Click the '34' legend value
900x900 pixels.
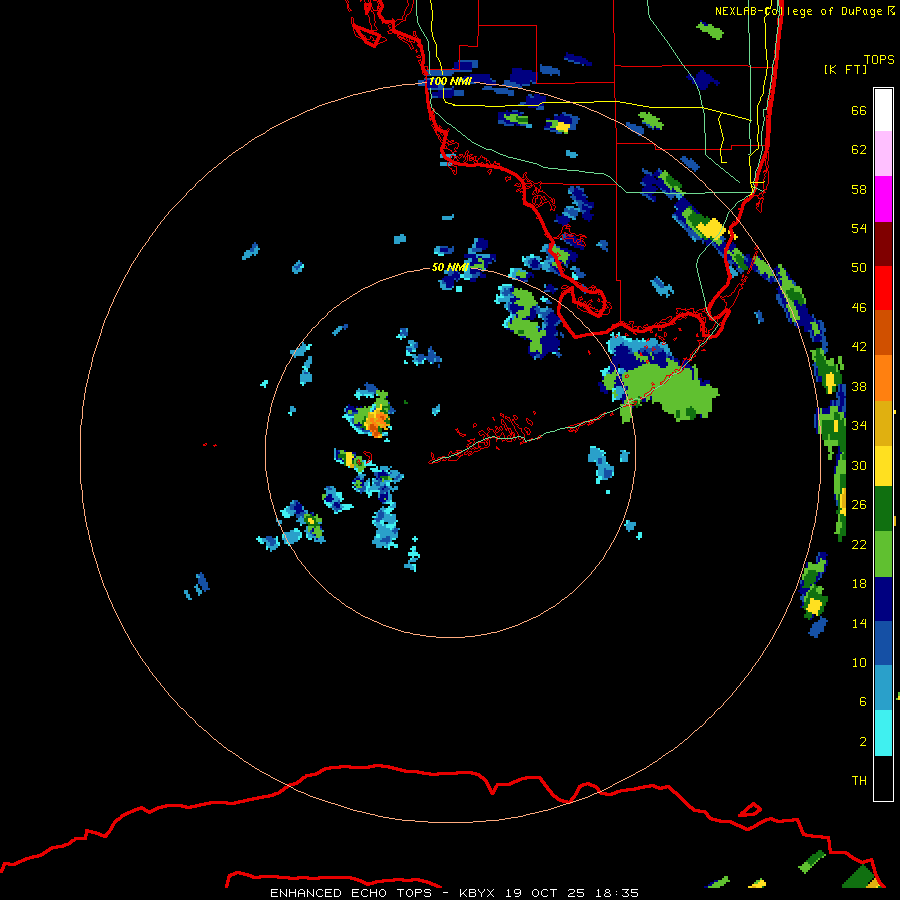coord(859,426)
